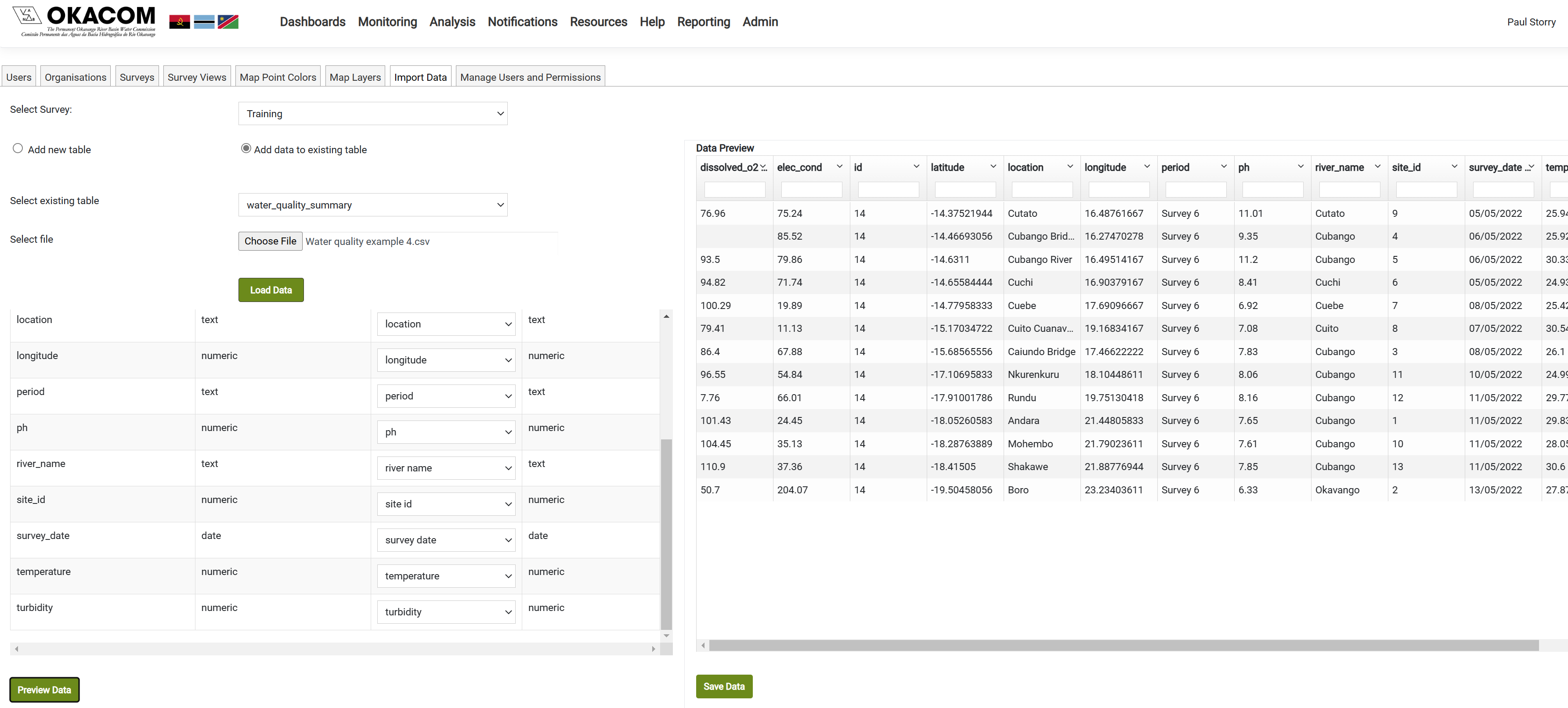Select Add new table radio option
1568x708 pixels.
pyautogui.click(x=18, y=148)
